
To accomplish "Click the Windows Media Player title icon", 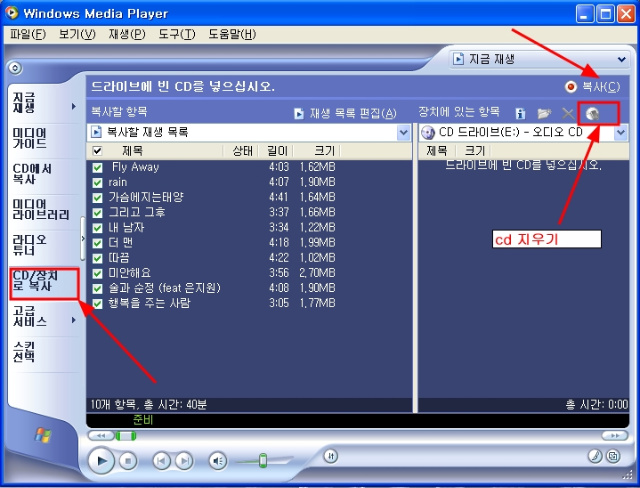I will 12,13.
